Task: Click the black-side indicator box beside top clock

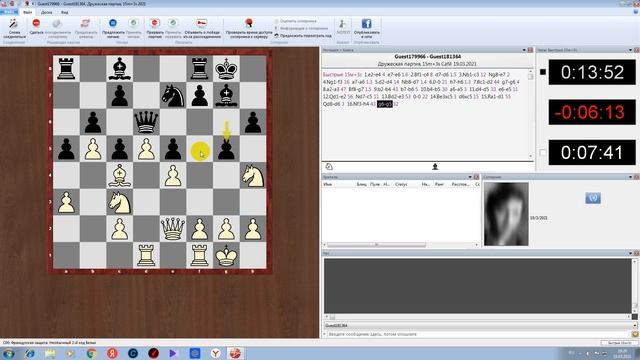Action: 542,72
